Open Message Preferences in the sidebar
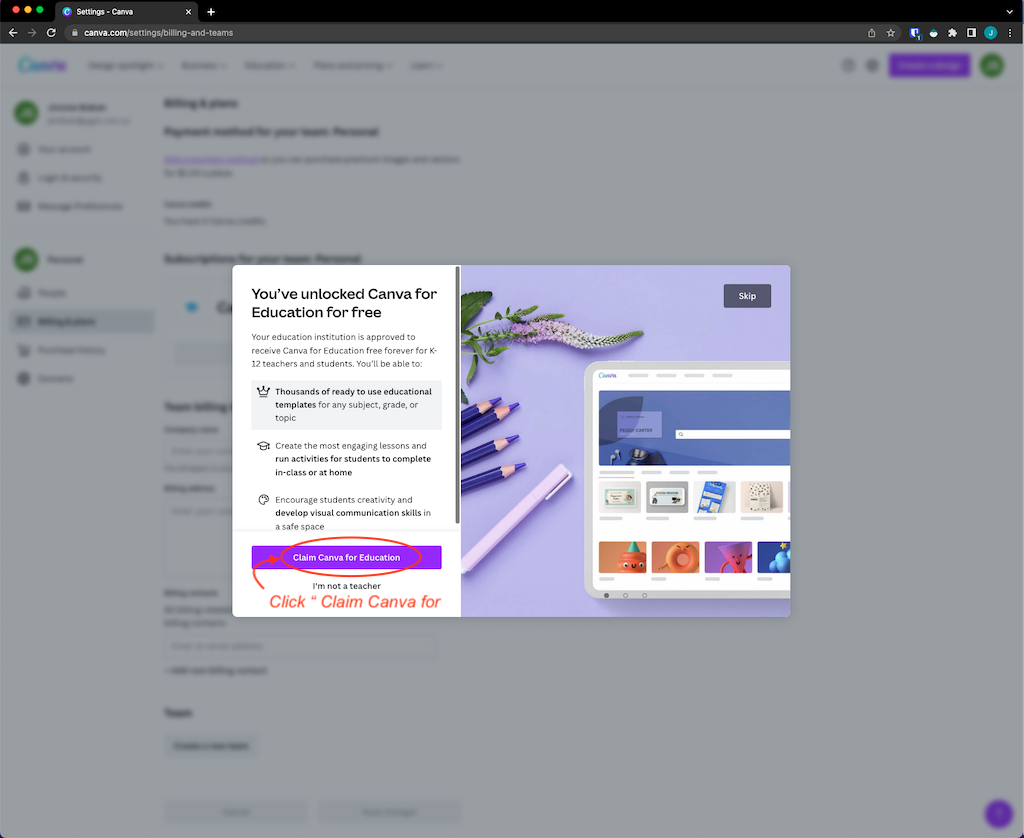The height and width of the screenshot is (838, 1024). 82,206
